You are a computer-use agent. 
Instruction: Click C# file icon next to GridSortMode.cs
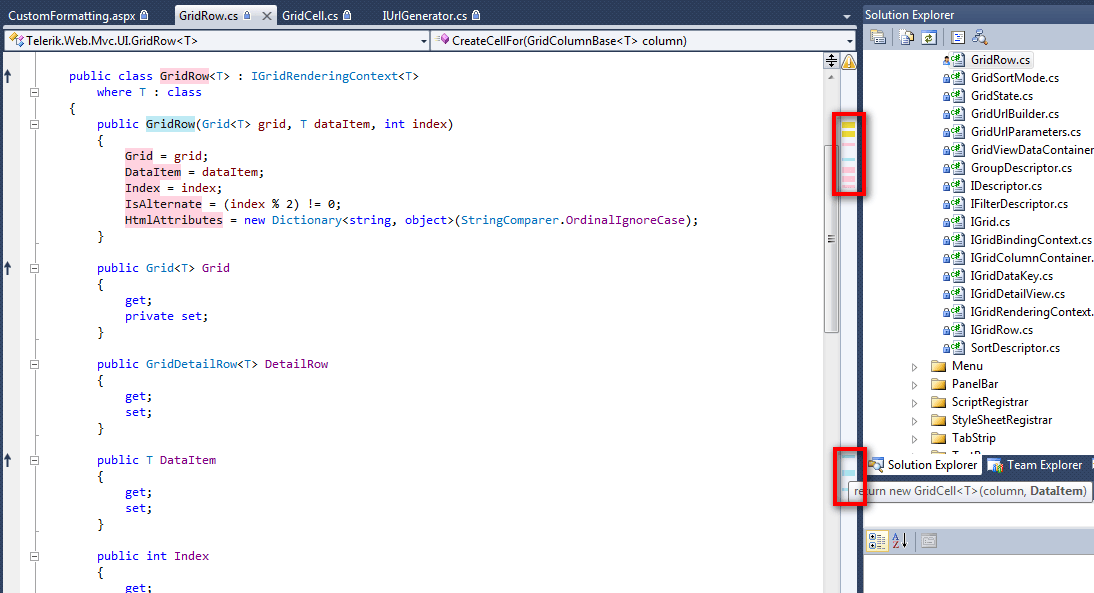click(958, 77)
